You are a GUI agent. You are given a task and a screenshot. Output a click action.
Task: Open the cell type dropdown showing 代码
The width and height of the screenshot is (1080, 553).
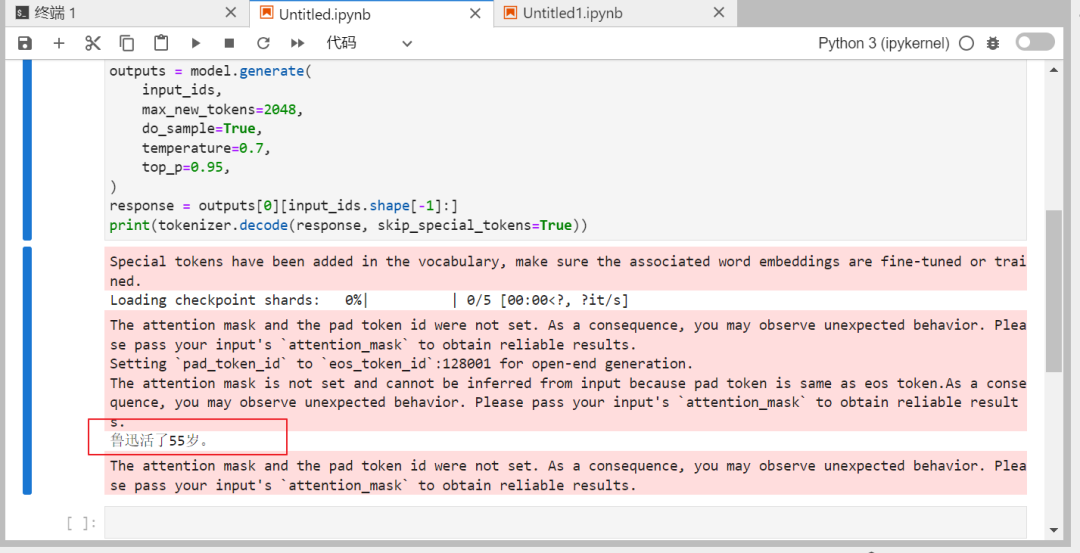368,43
